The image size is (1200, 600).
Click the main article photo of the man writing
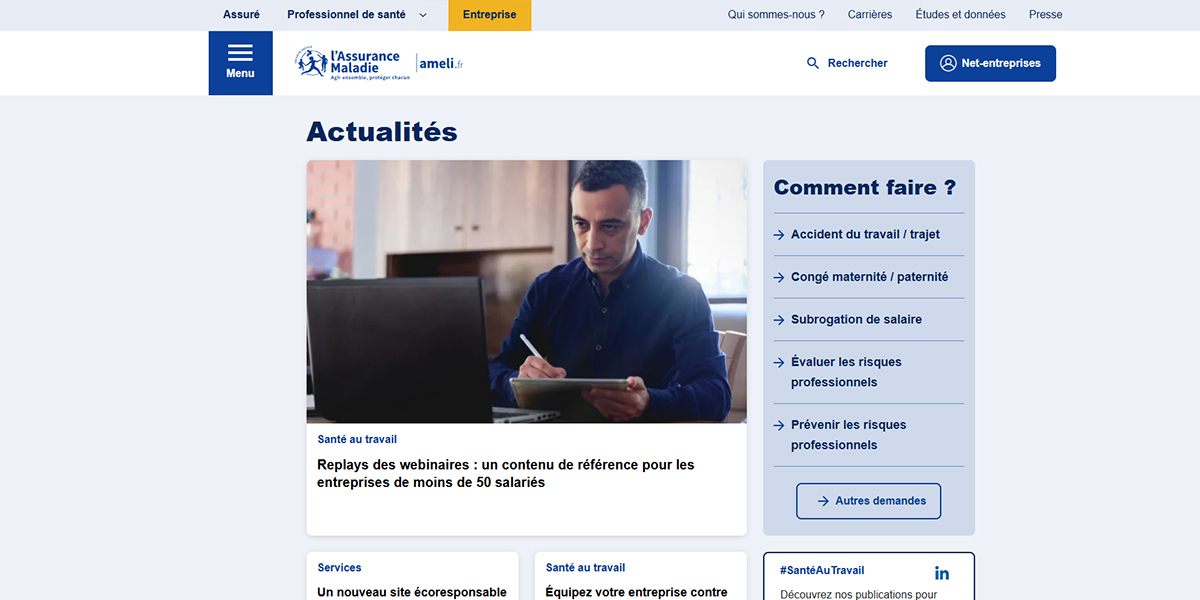526,291
